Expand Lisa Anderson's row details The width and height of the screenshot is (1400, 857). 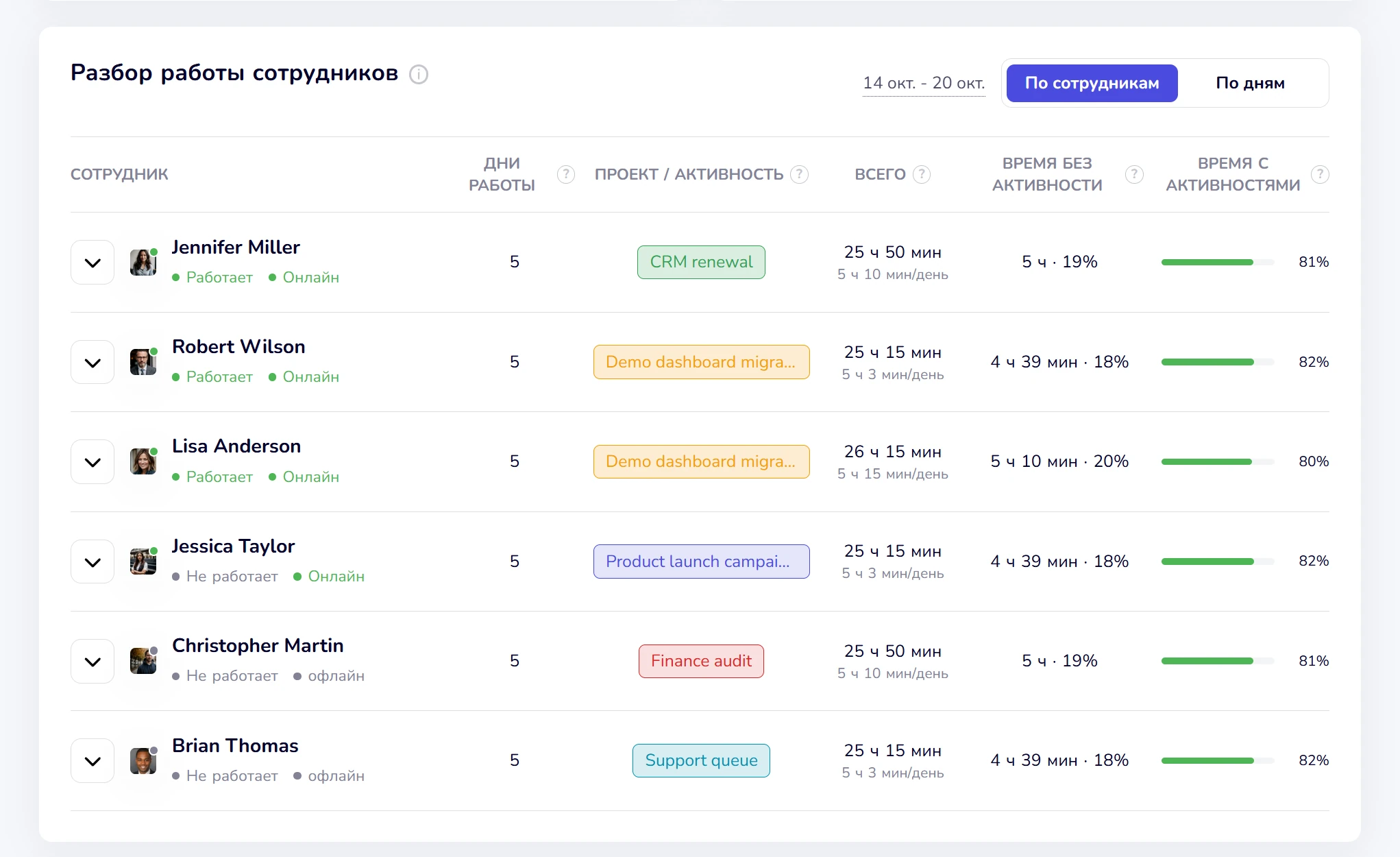(x=93, y=462)
